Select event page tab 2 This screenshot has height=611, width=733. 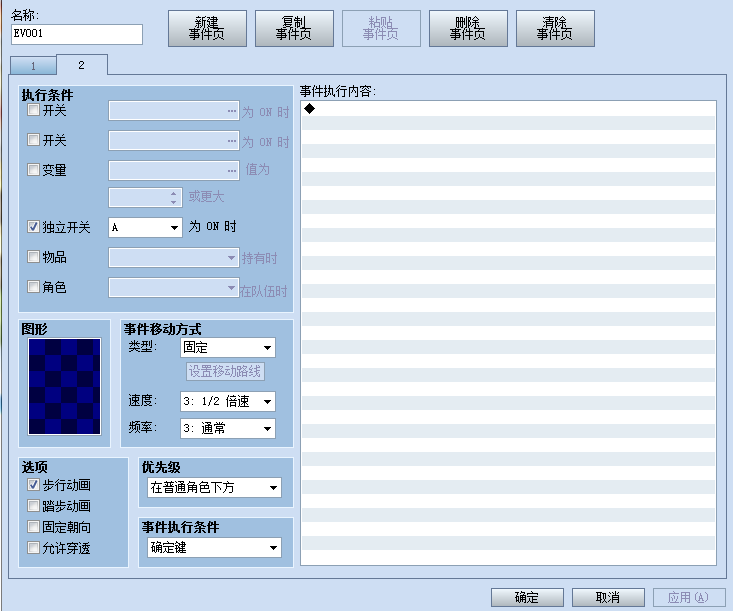(x=81, y=65)
